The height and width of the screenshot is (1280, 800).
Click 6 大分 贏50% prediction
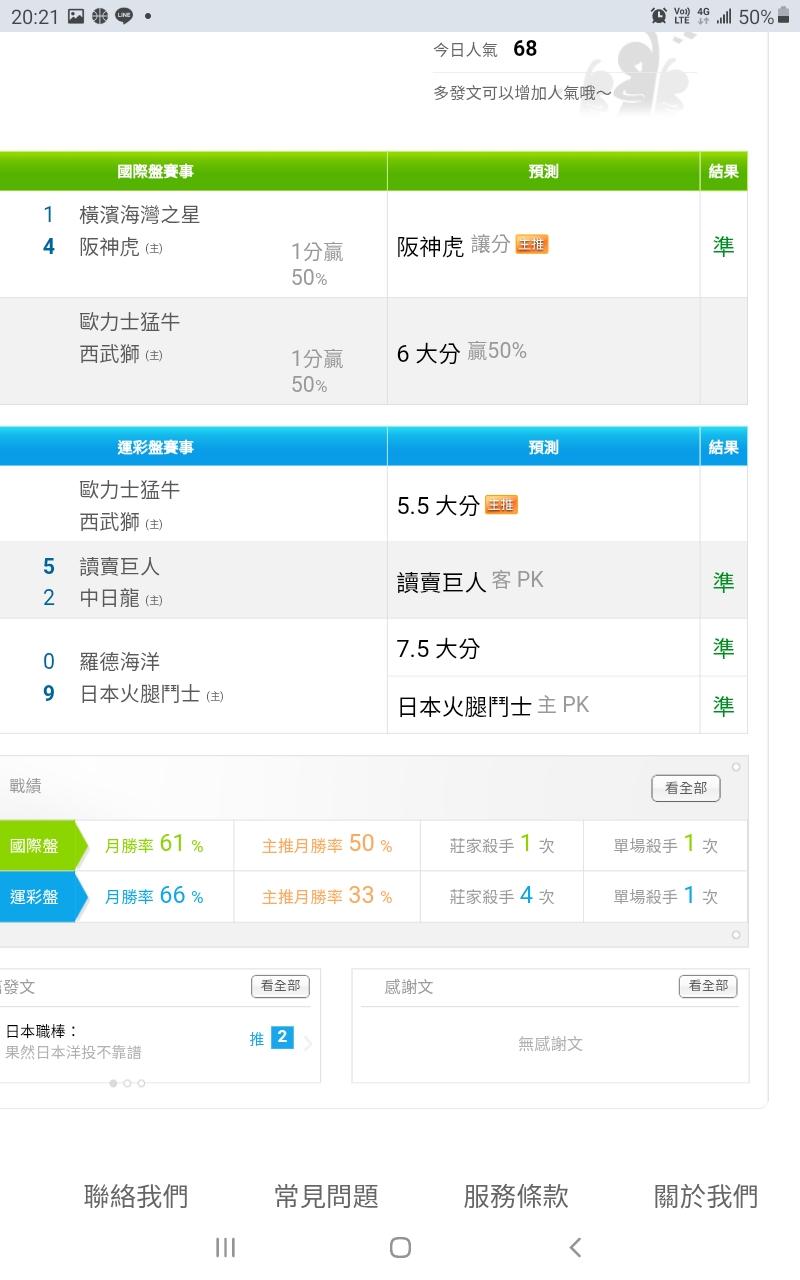[x=462, y=352]
